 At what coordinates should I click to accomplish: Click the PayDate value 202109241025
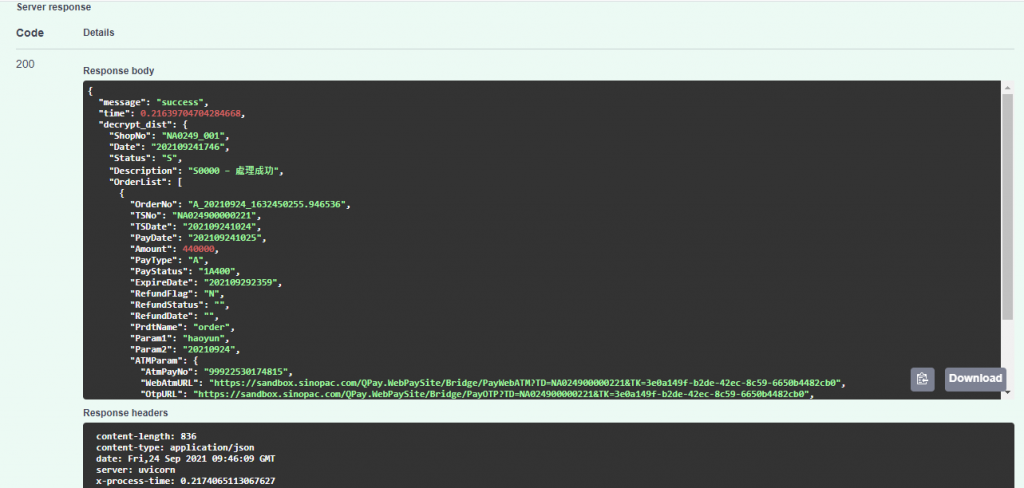coord(226,238)
